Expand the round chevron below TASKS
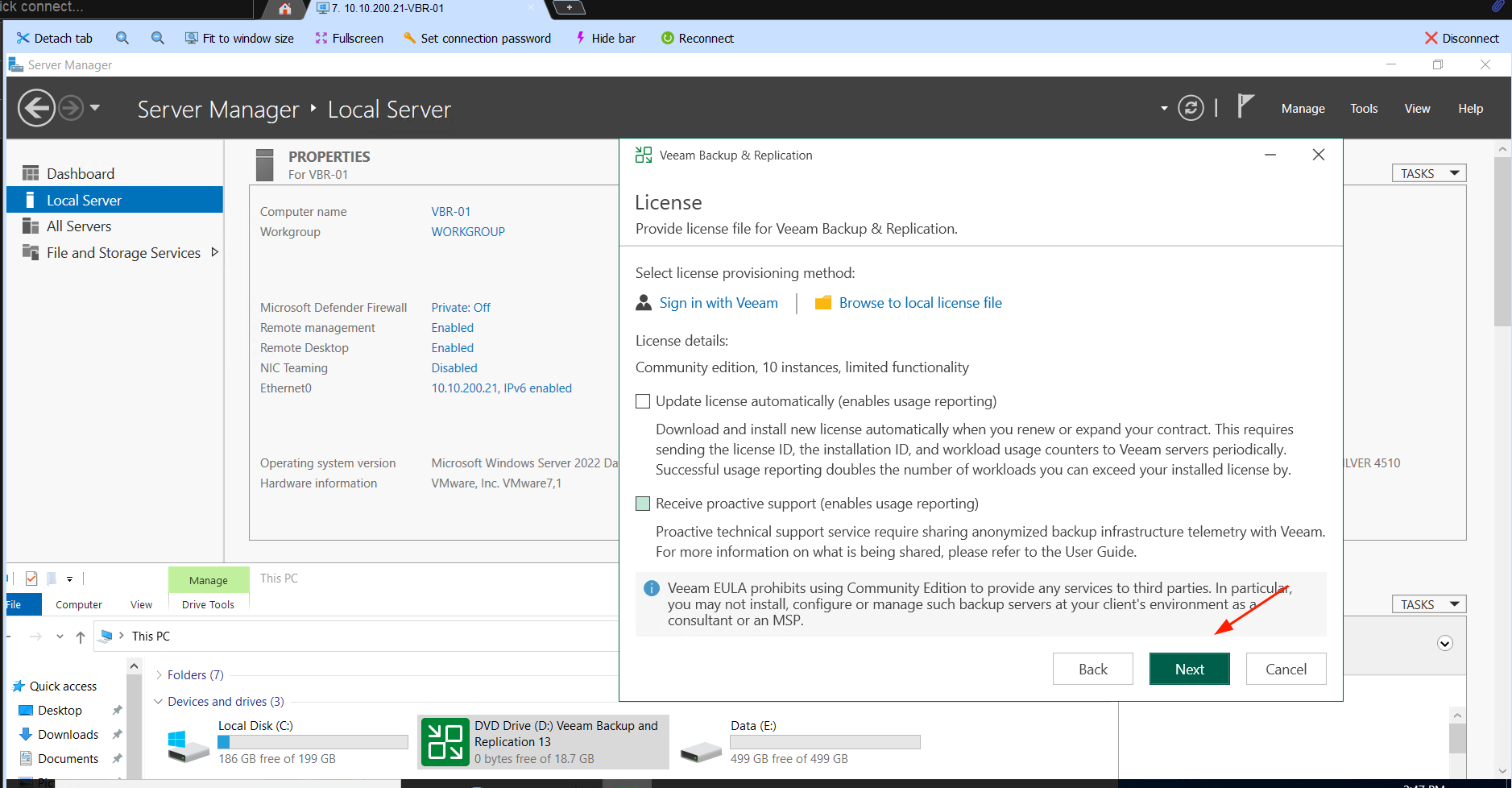Viewport: 1512px width, 788px height. 1445,643
